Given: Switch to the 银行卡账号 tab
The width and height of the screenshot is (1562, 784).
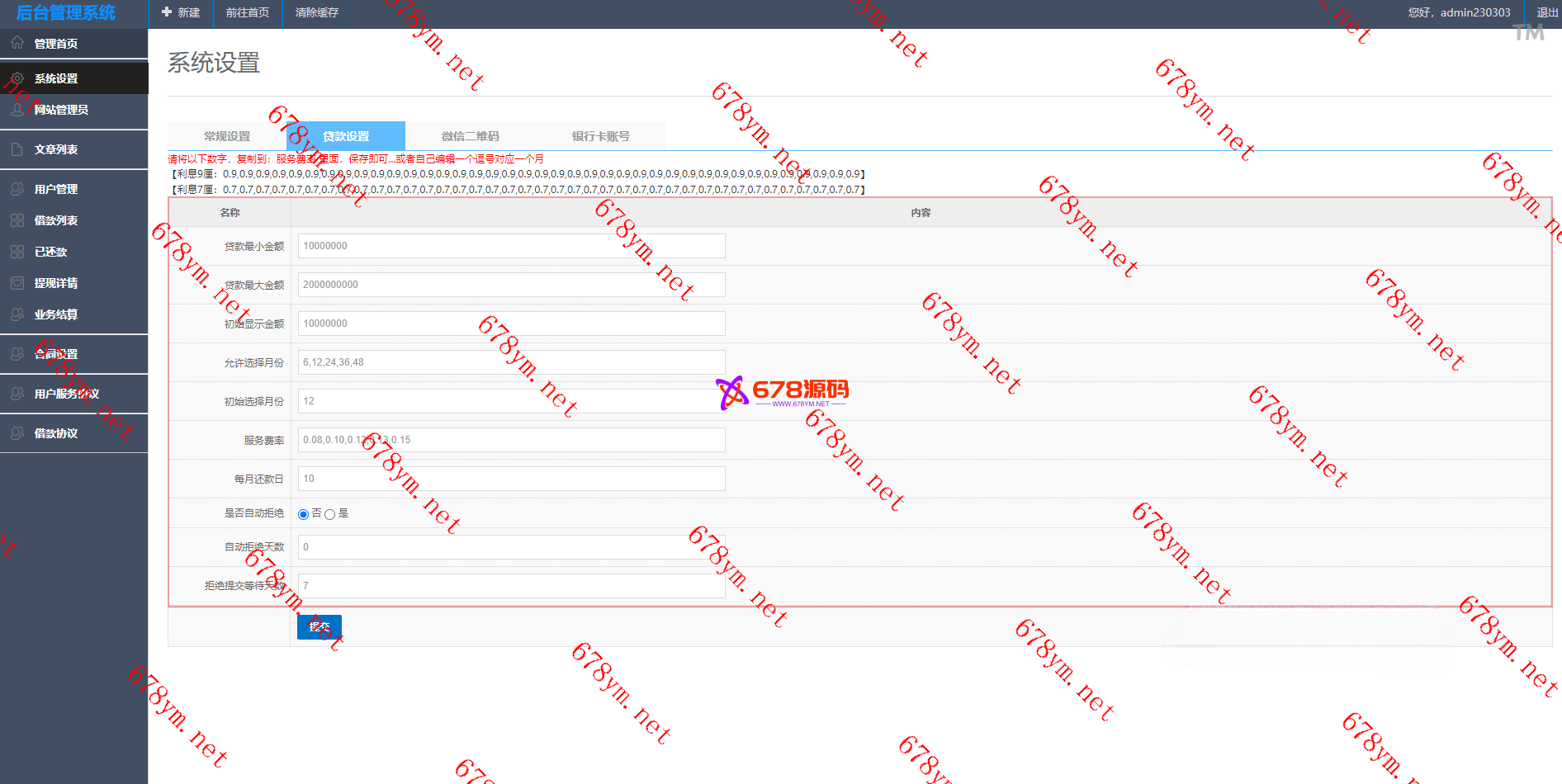Looking at the screenshot, I should coord(600,136).
